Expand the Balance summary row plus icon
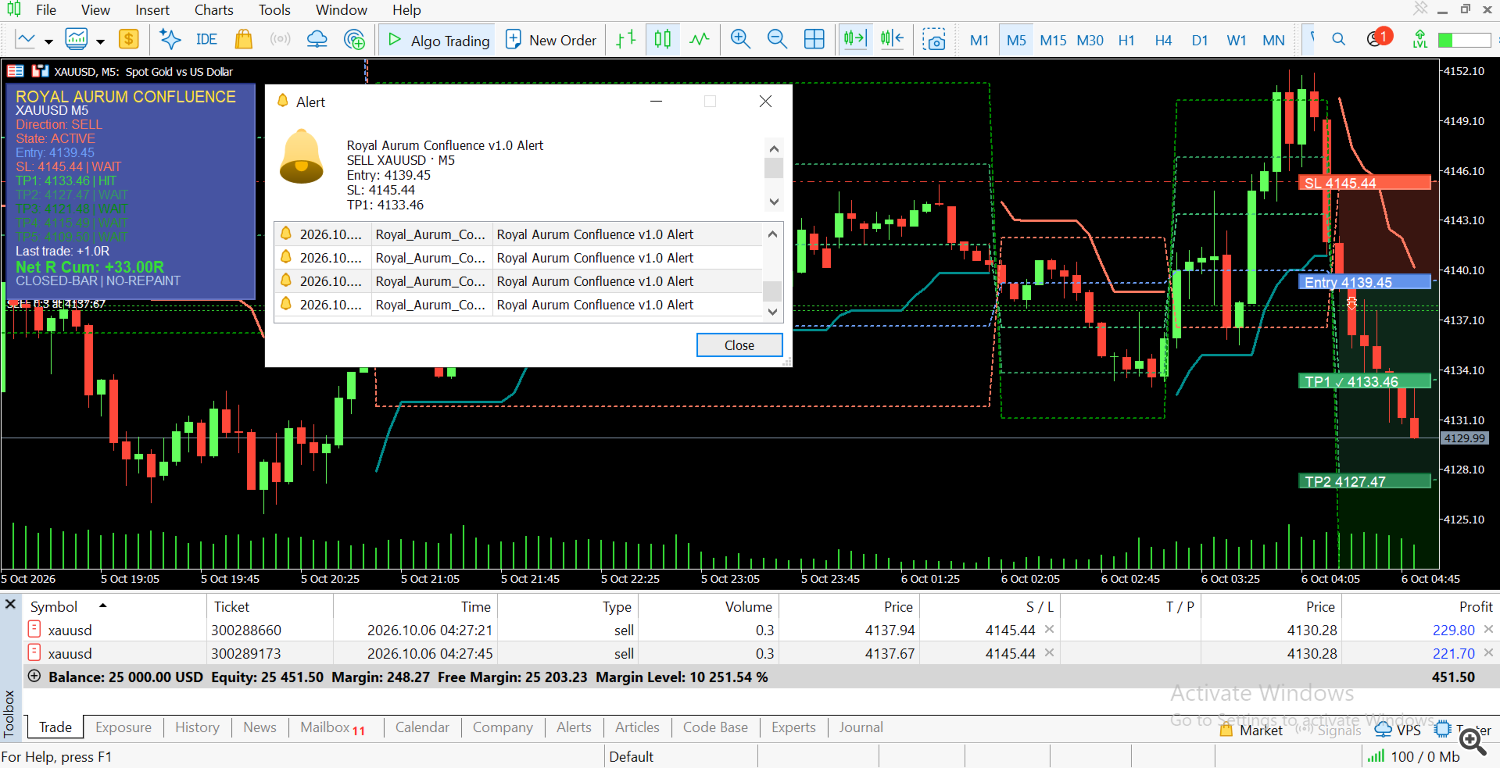The width and height of the screenshot is (1500, 768). pyautogui.click(x=35, y=677)
